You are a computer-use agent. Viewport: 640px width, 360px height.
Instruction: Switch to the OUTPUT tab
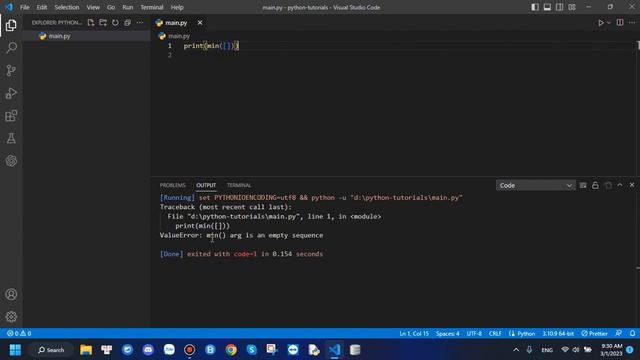click(206, 185)
